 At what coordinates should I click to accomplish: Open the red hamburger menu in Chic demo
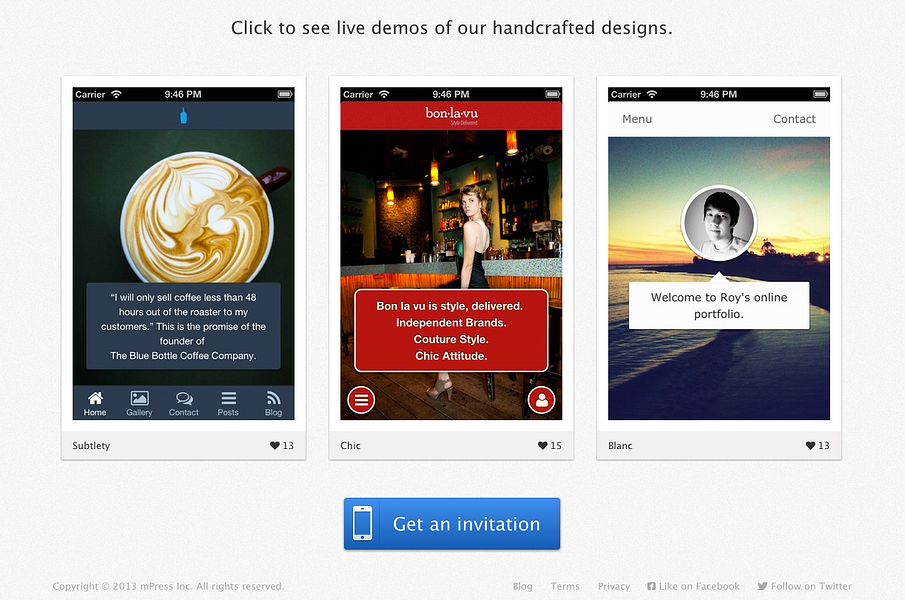click(x=361, y=400)
